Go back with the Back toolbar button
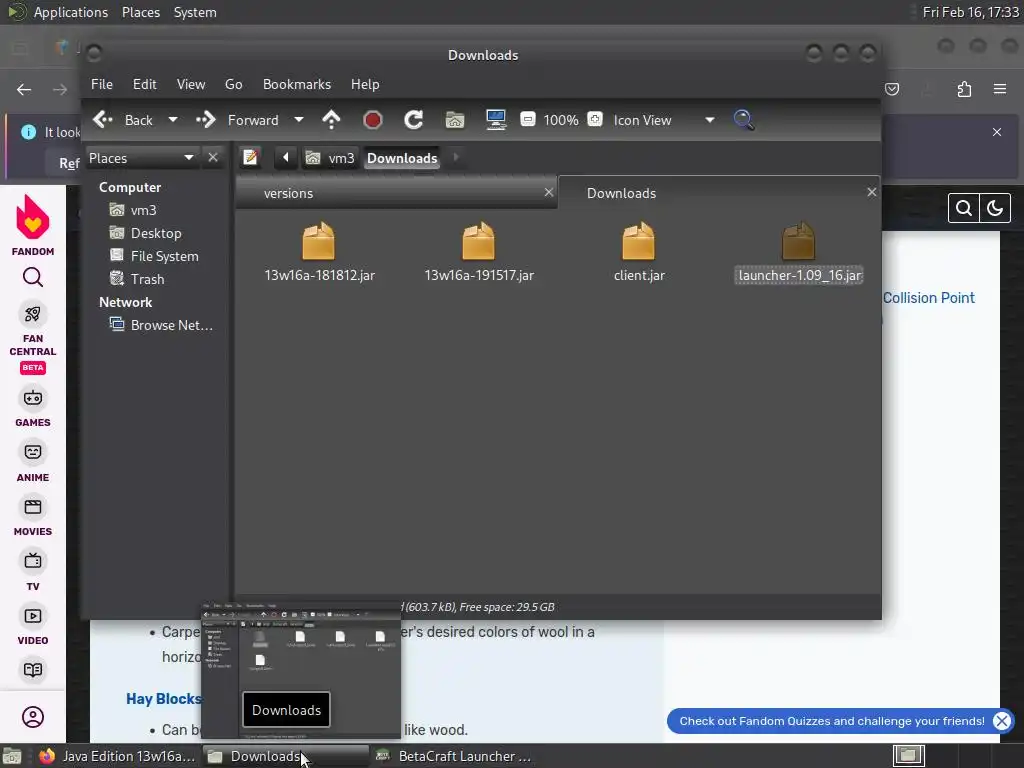 click(x=123, y=120)
